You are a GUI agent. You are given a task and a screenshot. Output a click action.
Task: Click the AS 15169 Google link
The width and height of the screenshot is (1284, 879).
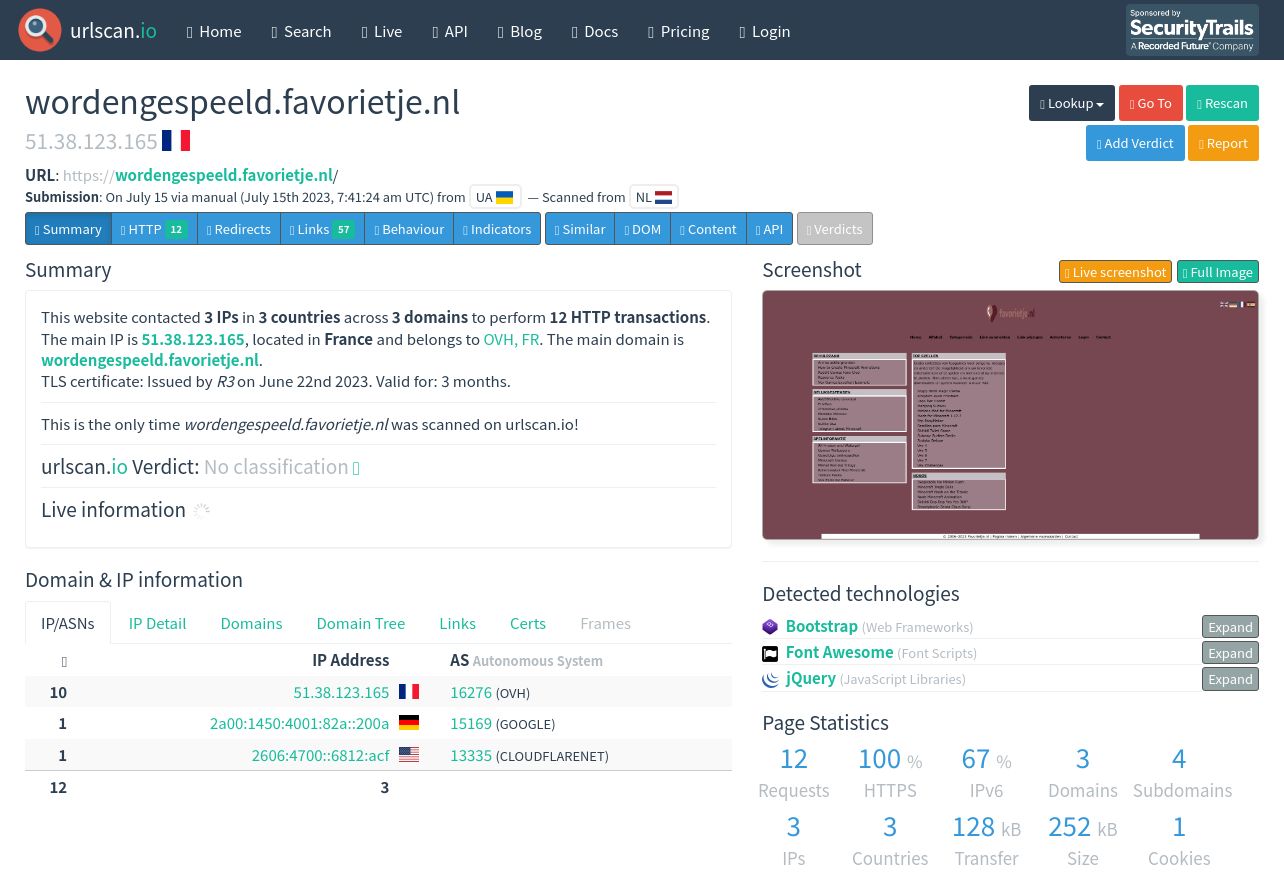point(471,723)
